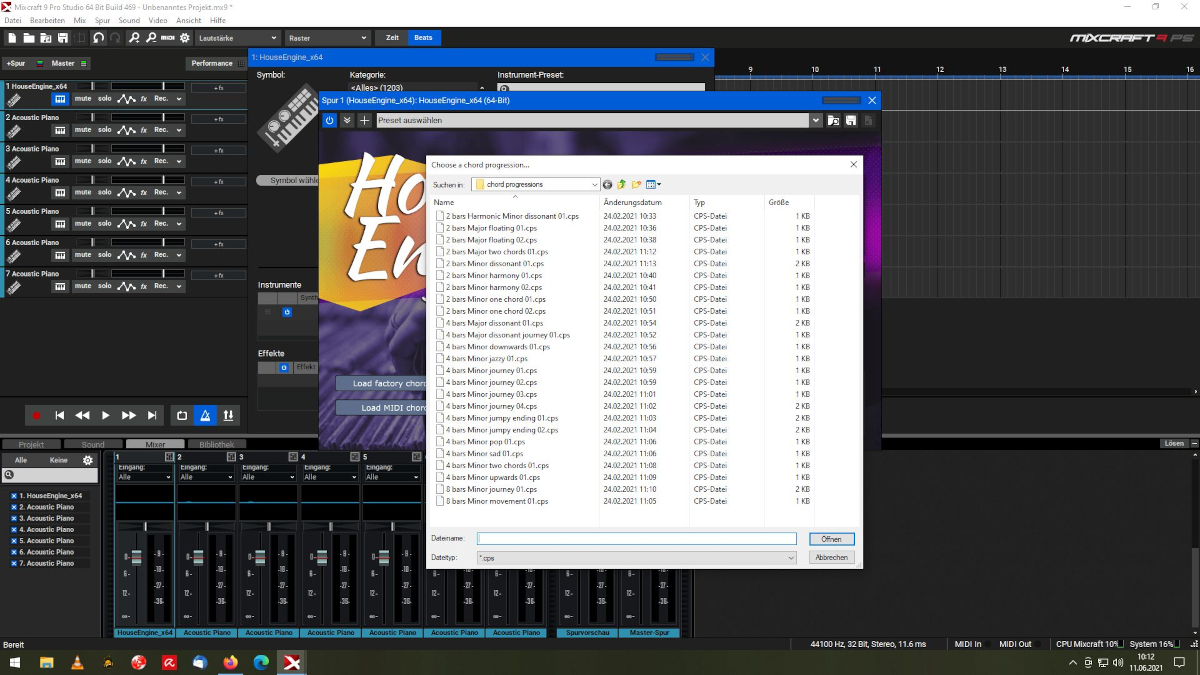The image size is (1200, 675).
Task: Switch to the Projekt tab
Action: pyautogui.click(x=31, y=444)
